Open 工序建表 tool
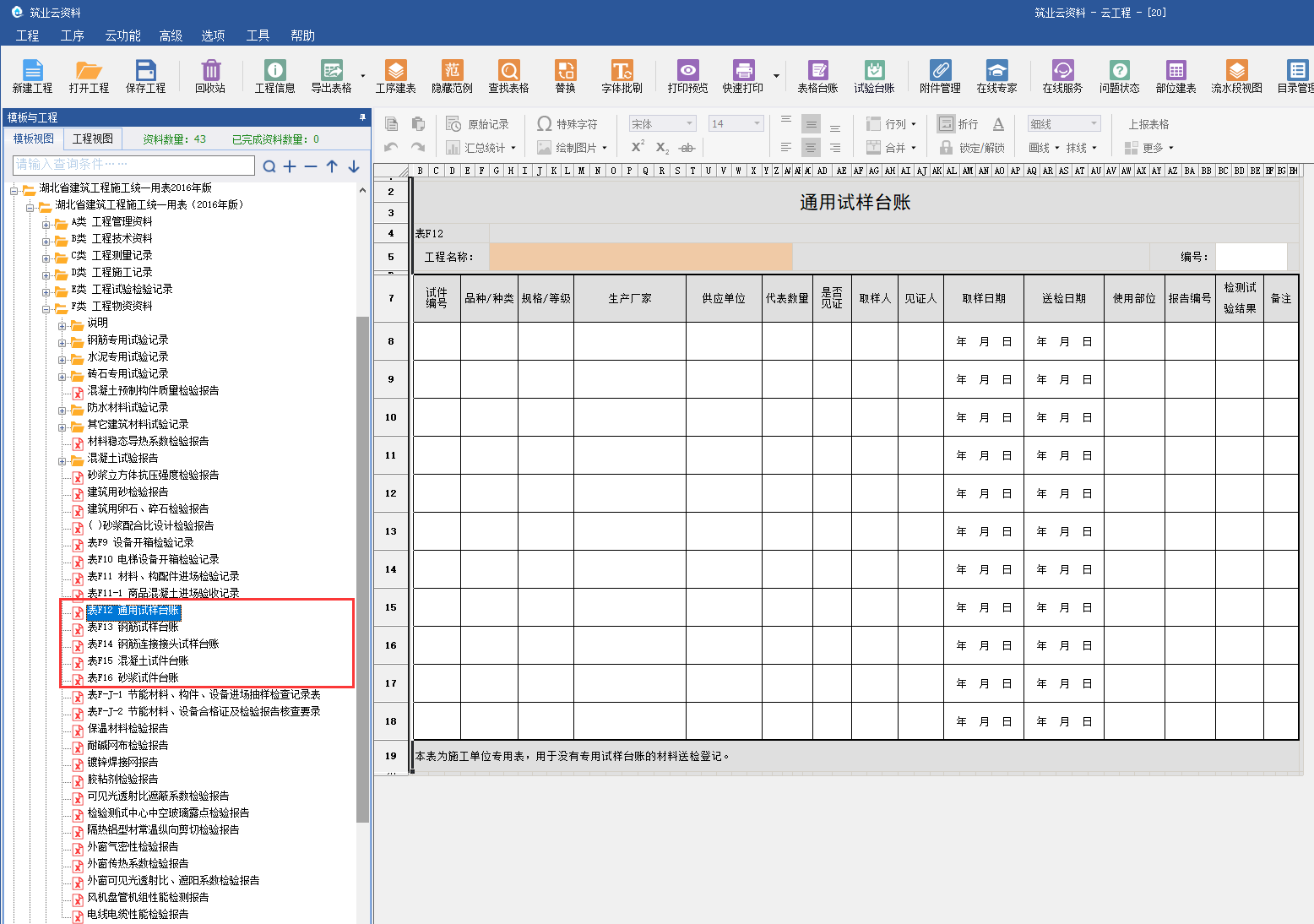This screenshot has width=1314, height=924. [395, 75]
